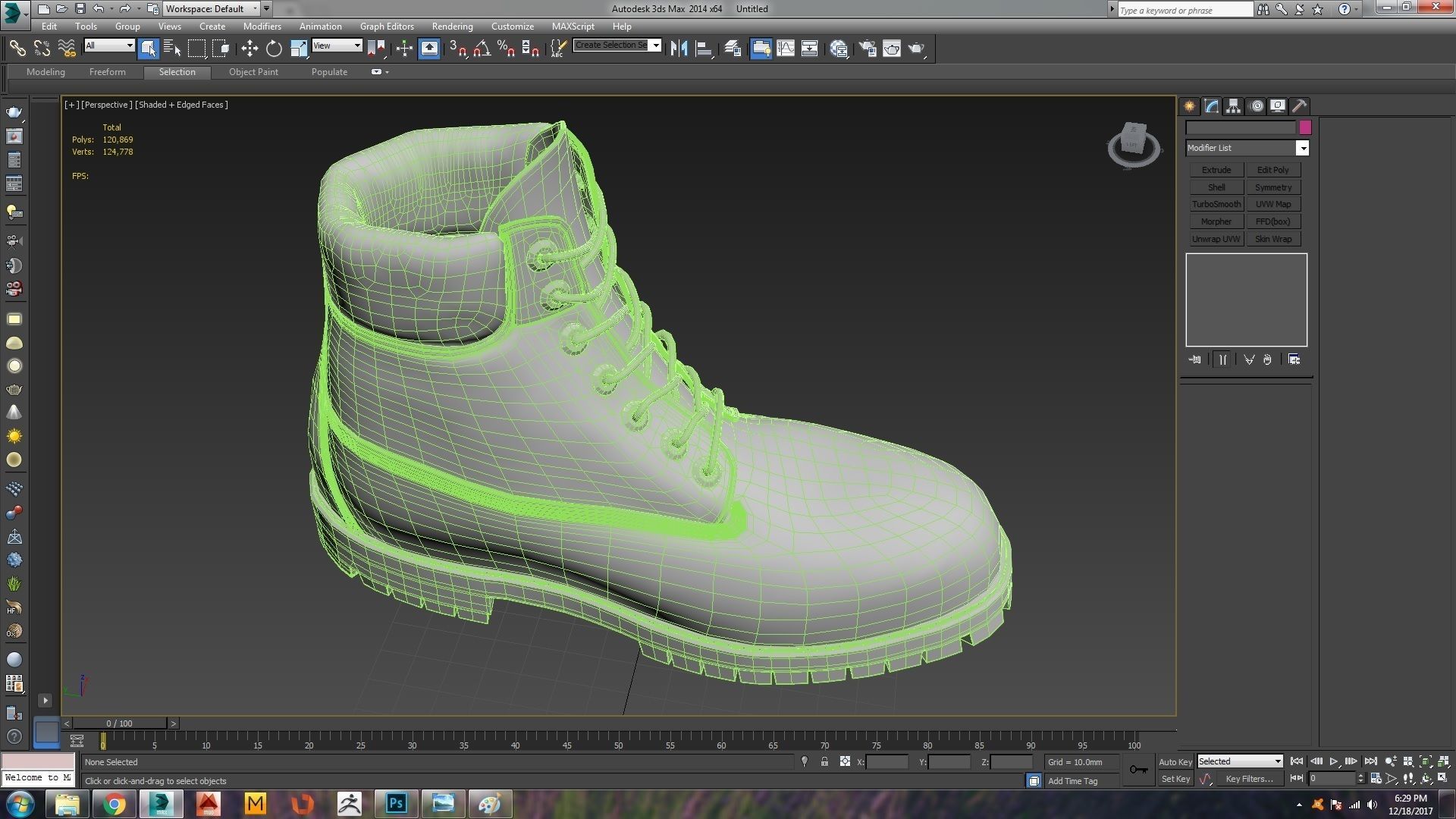Click Render Production teapot icon

coord(917,49)
